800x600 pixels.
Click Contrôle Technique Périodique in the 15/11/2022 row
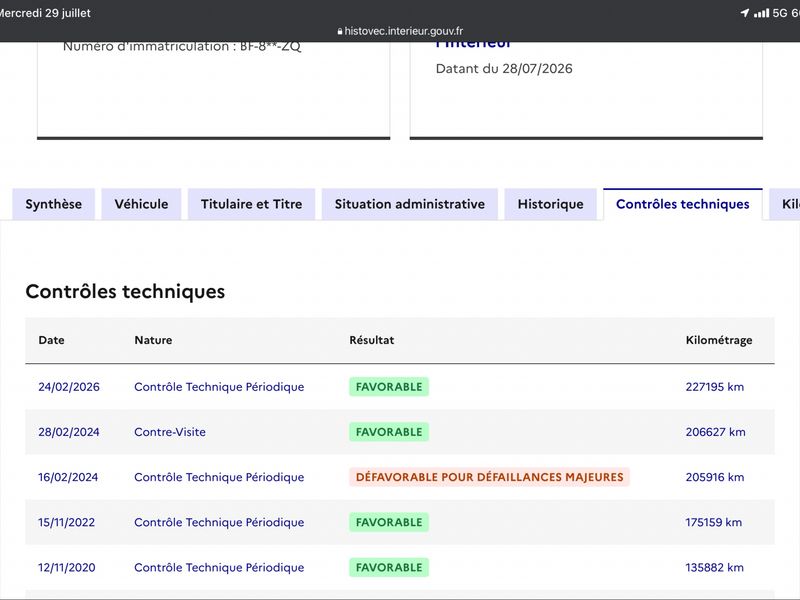pos(219,522)
